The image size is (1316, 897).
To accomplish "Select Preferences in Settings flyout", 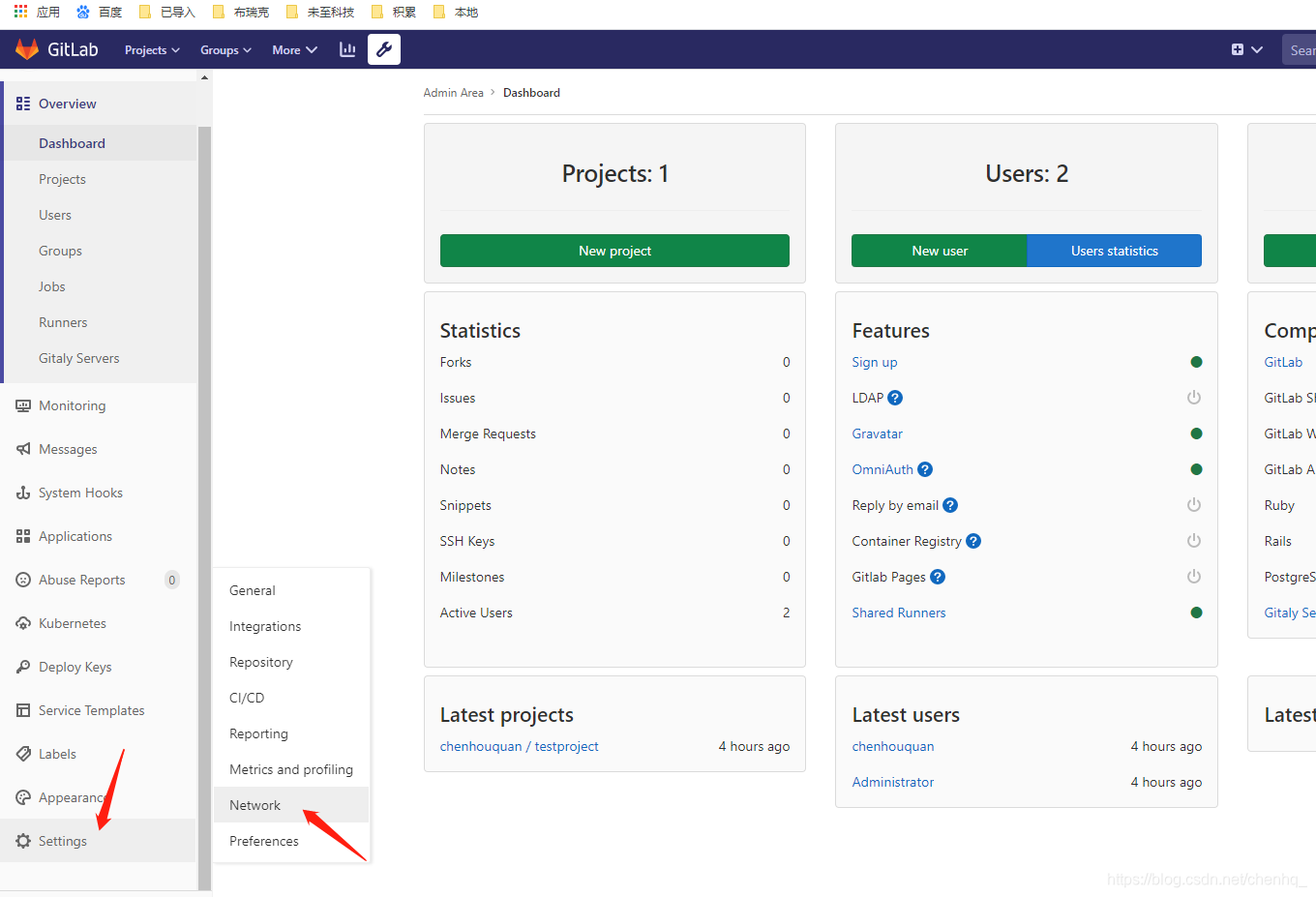I will point(291,841).
